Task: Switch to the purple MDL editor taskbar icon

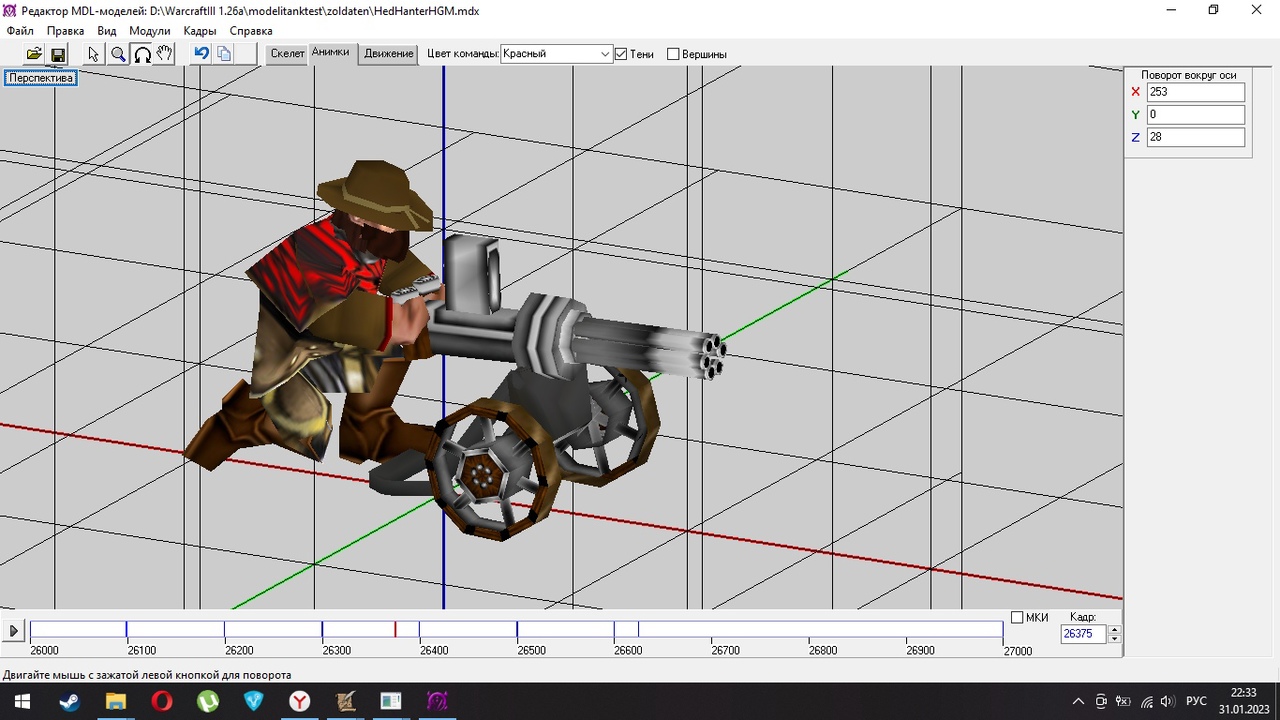Action: click(437, 701)
